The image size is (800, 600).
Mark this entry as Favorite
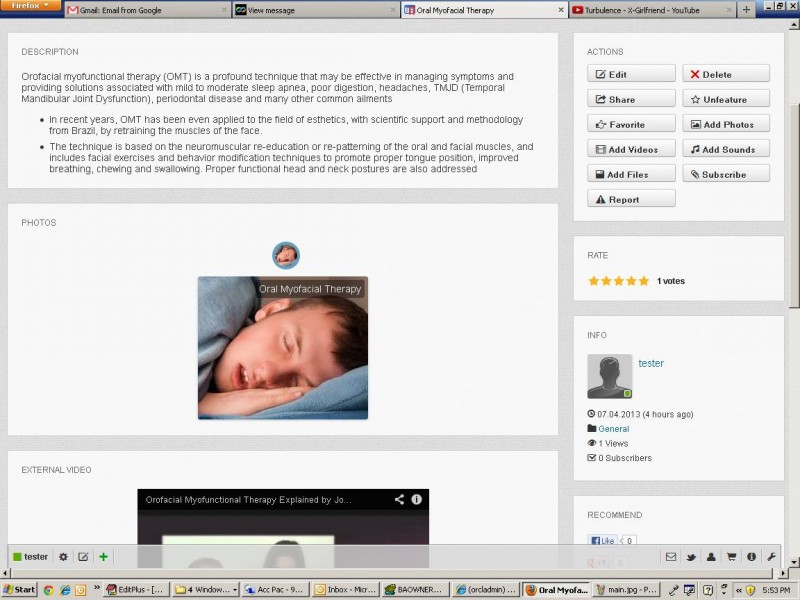click(631, 124)
